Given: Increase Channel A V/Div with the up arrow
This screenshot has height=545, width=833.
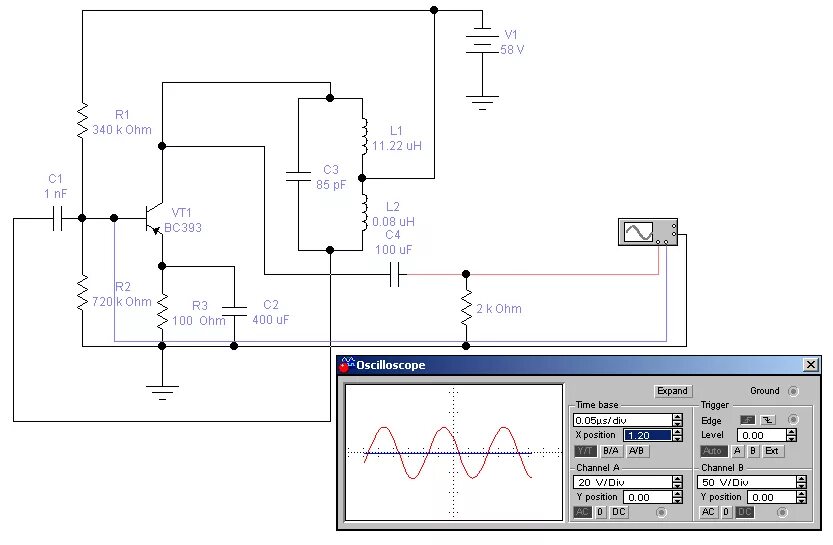Looking at the screenshot, I should click(677, 479).
